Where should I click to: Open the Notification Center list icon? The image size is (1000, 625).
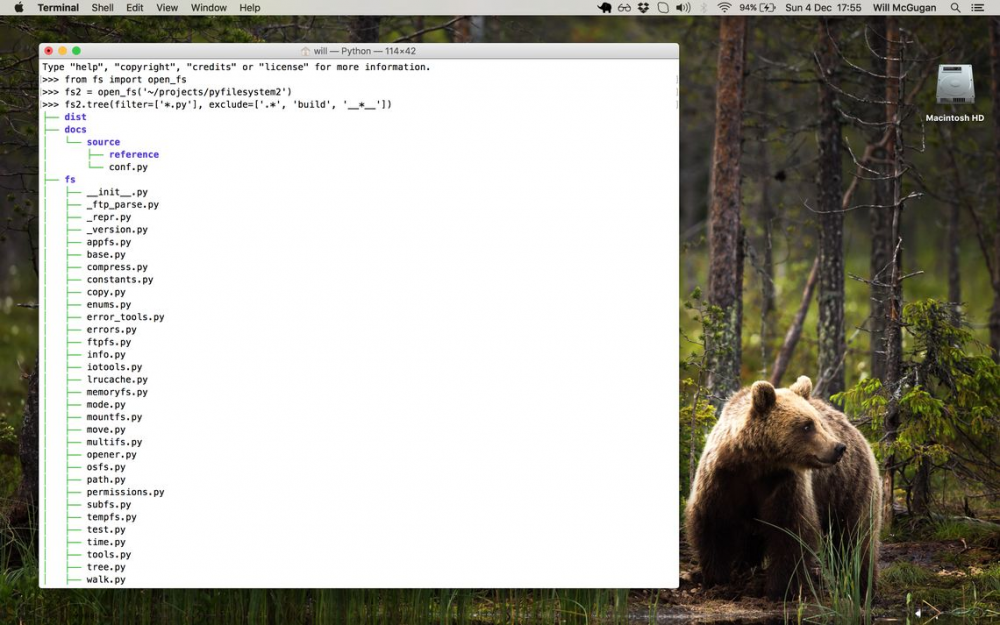coord(977,8)
